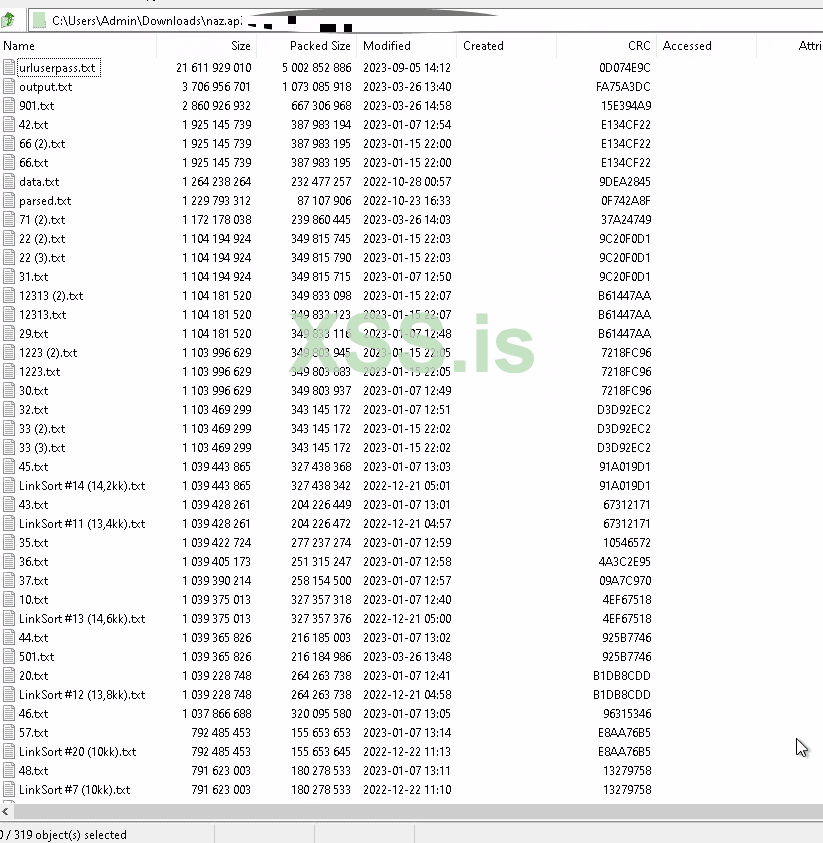823x843 pixels.
Task: Select the 66 (2).txt file icon
Action: coord(9,144)
